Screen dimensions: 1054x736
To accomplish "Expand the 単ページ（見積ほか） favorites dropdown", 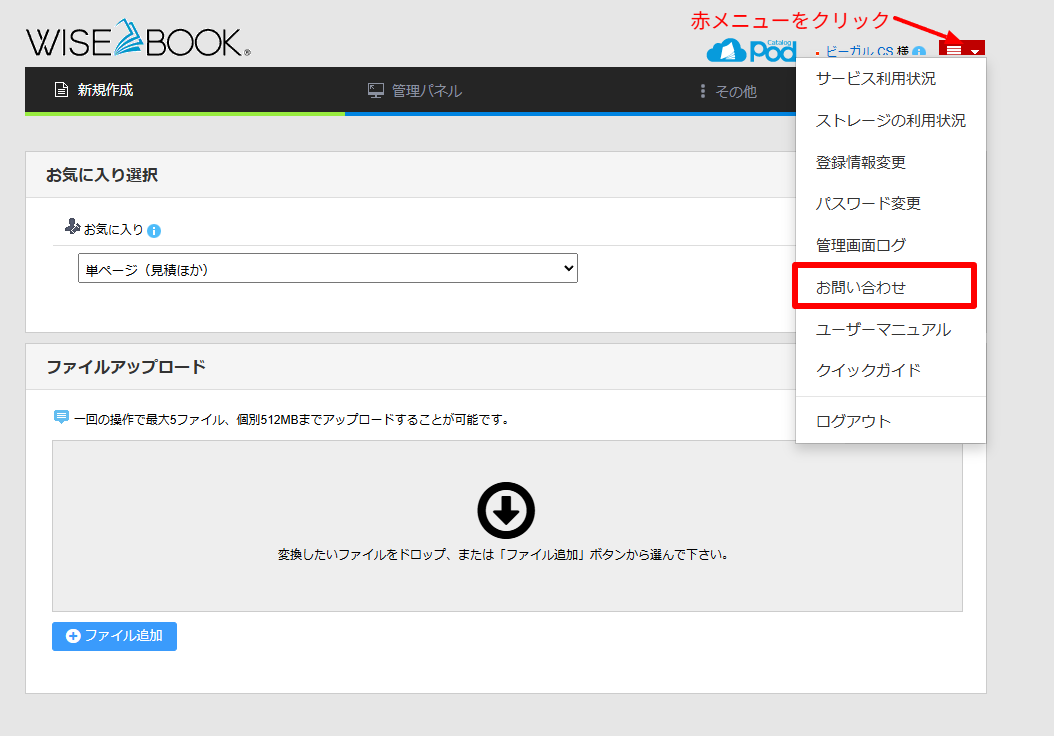I will point(327,268).
